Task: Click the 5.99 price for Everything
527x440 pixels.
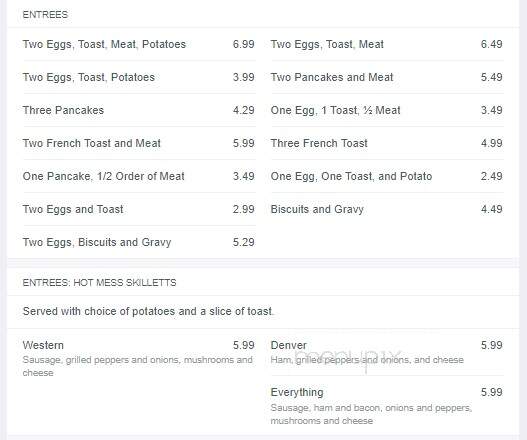Action: pos(491,392)
